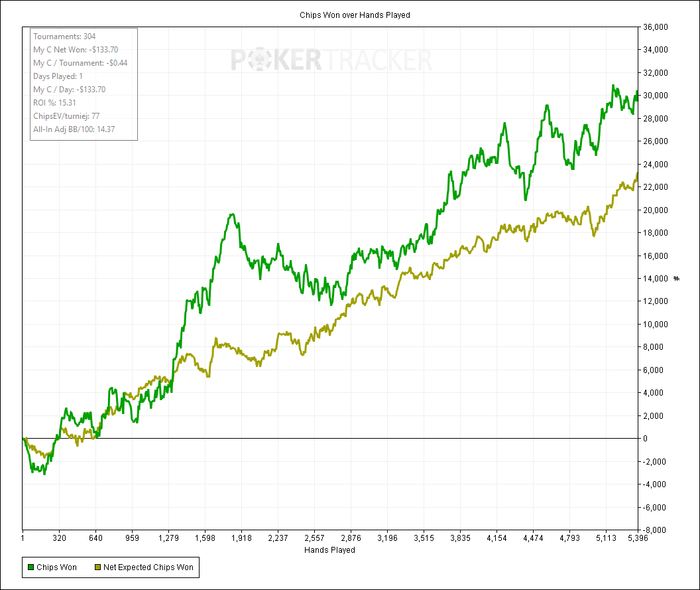Click the My C Net Won: -$133.70 line

point(75,50)
